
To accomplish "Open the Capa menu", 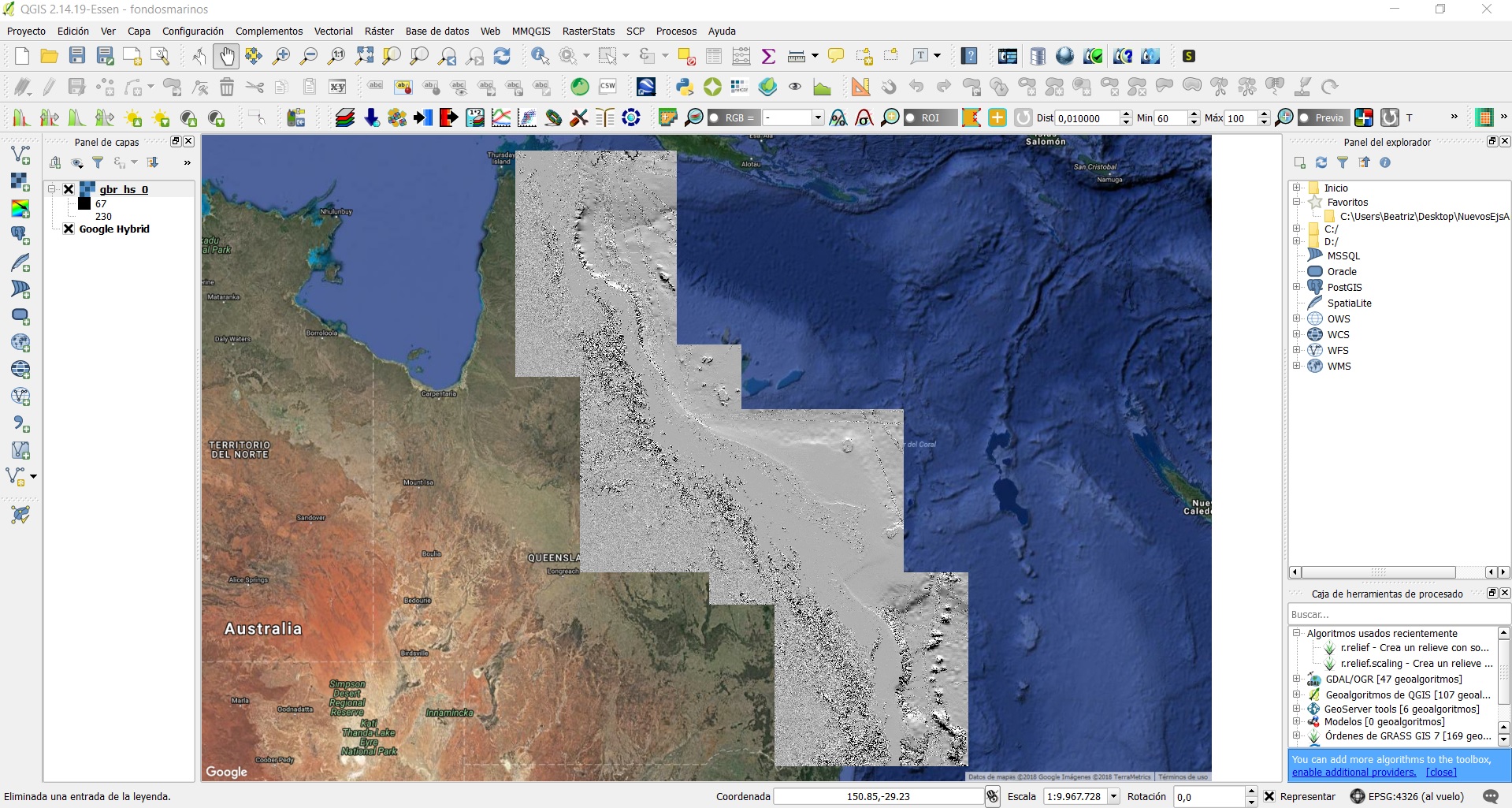I will (139, 32).
